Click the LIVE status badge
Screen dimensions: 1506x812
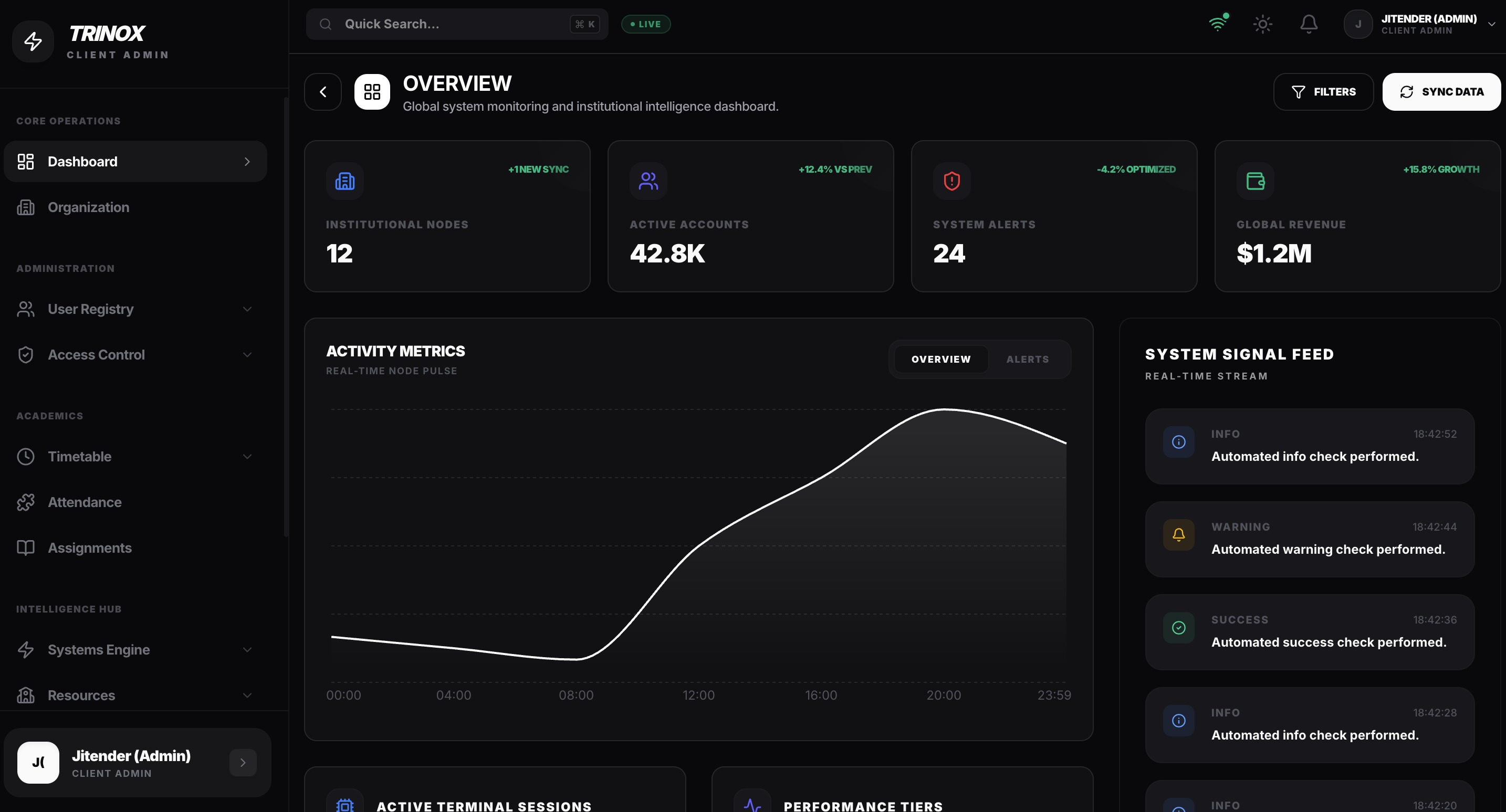[x=645, y=24]
